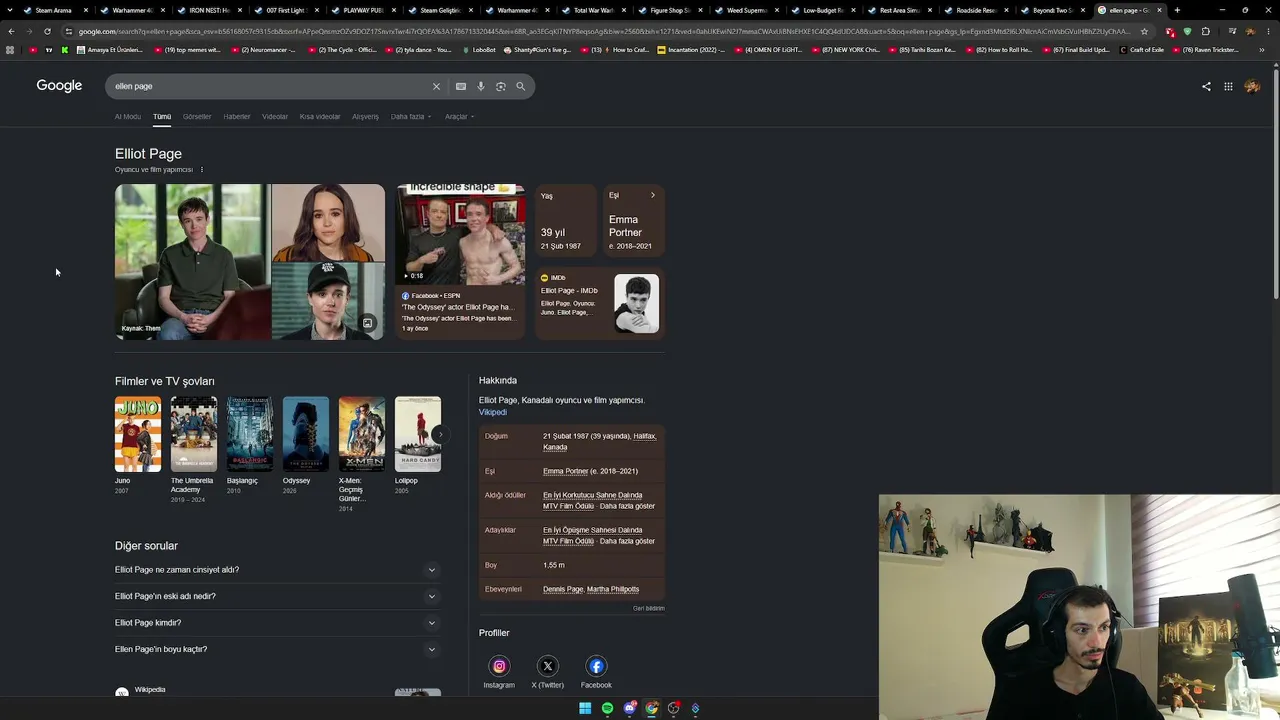Switch to the 'Total War' browser tab
This screenshot has width=1280, height=720.
click(x=592, y=10)
